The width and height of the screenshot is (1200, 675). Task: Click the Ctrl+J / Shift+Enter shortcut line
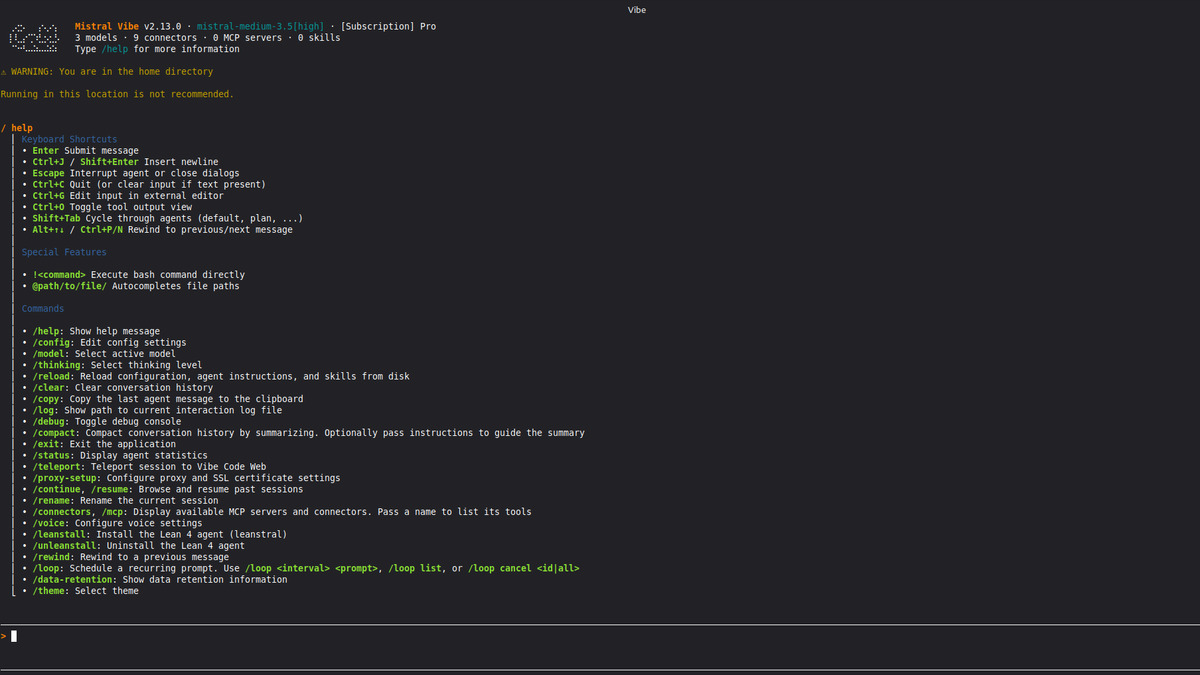[x=120, y=162]
